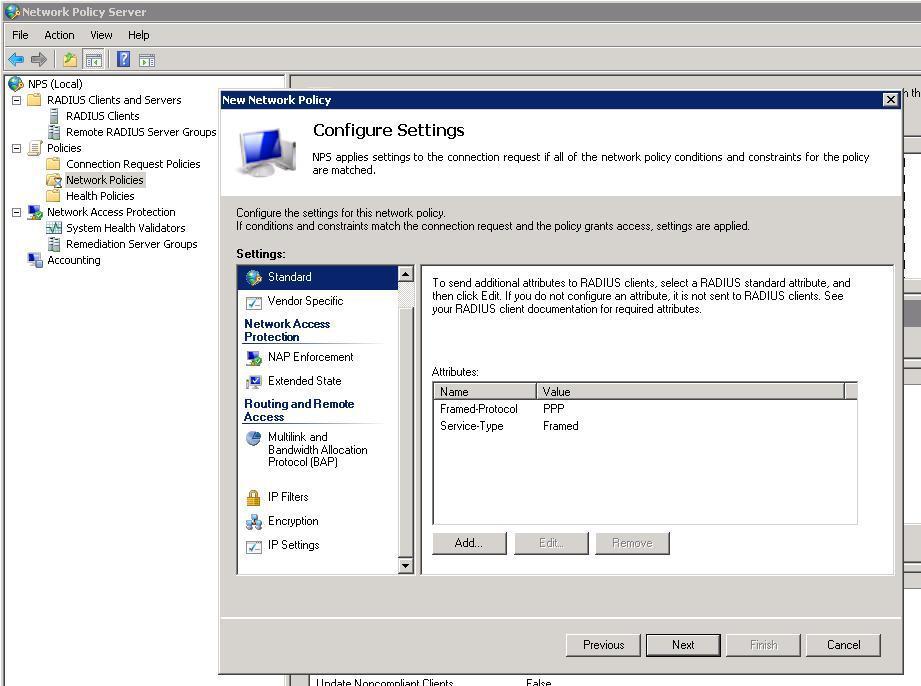This screenshot has height=686, width=921.
Task: Click the settings list scroll down arrow
Action: point(405,566)
